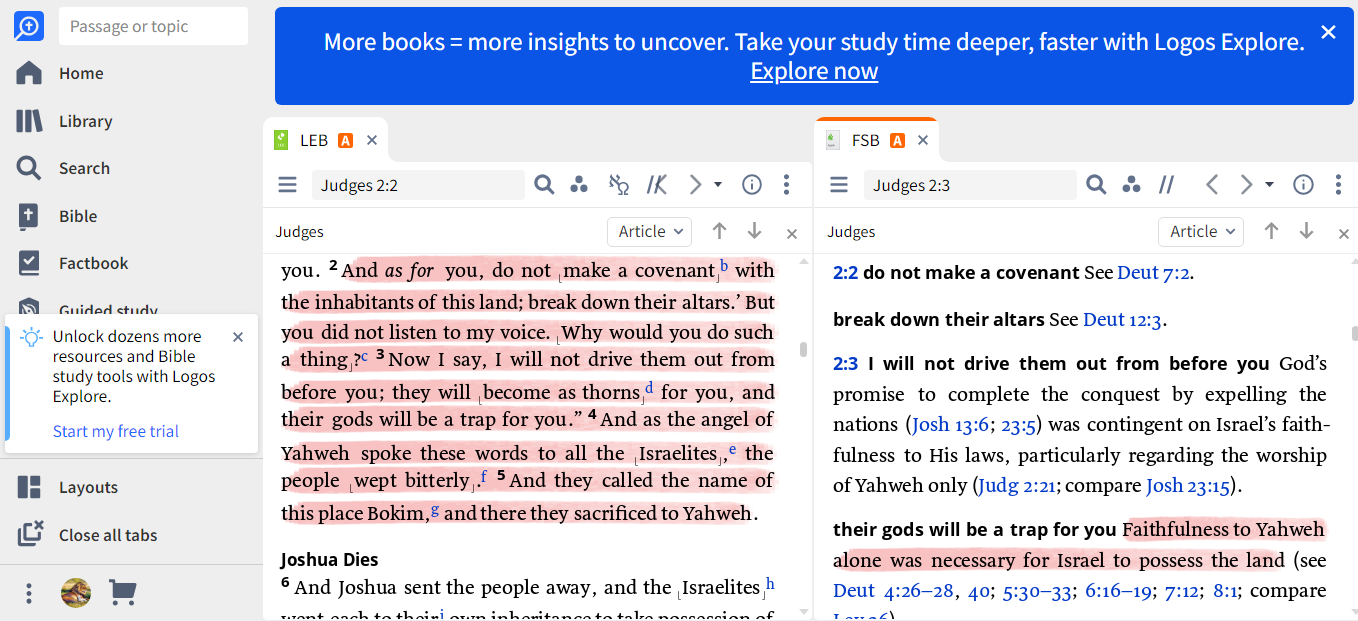Dismiss the Logos Explore blue banner
The width and height of the screenshot is (1358, 621).
(x=1328, y=32)
